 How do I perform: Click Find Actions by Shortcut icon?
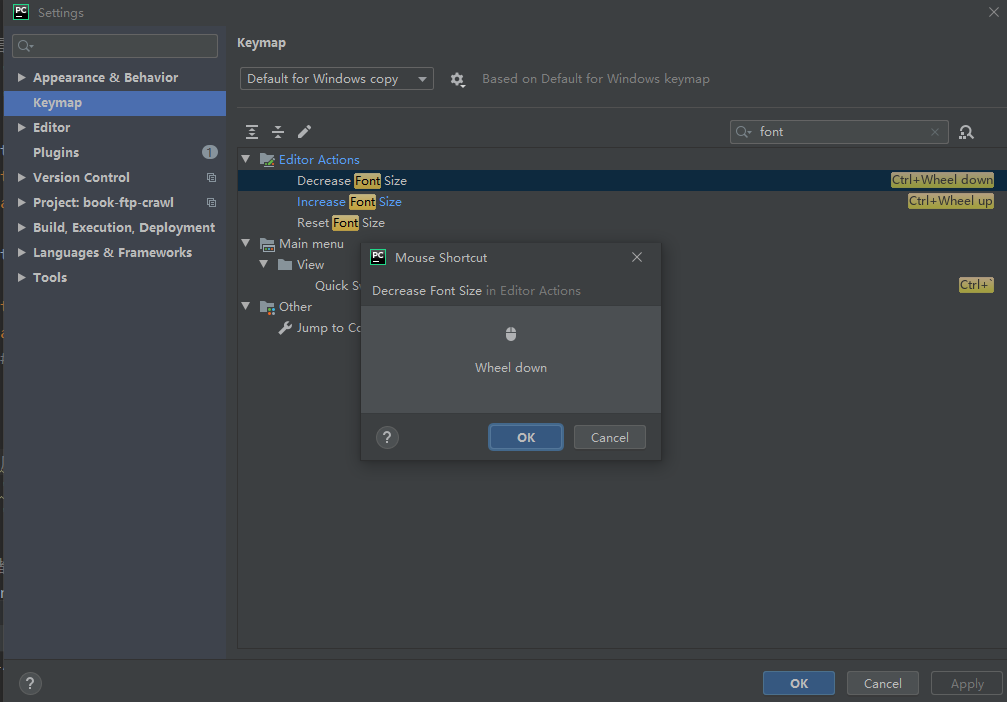point(966,132)
